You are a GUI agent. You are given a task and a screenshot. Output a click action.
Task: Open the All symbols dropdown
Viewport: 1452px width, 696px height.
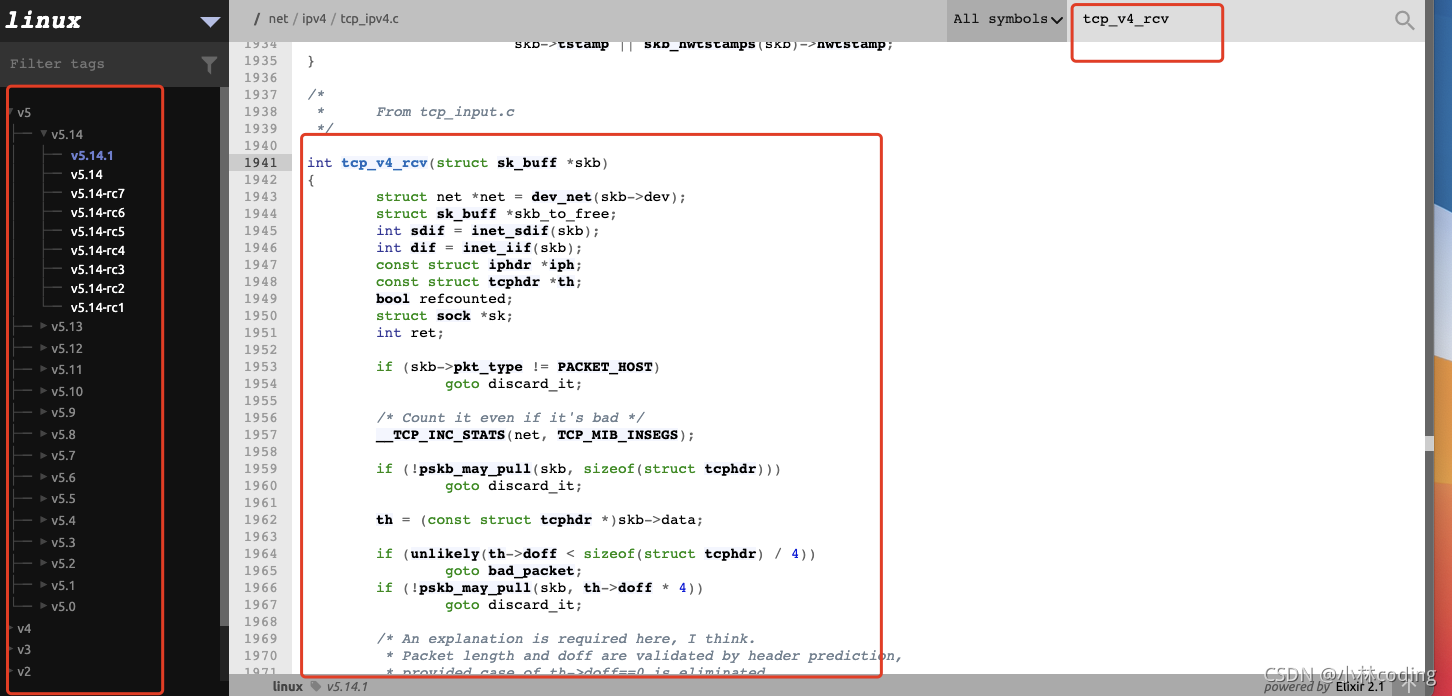(x=1007, y=19)
